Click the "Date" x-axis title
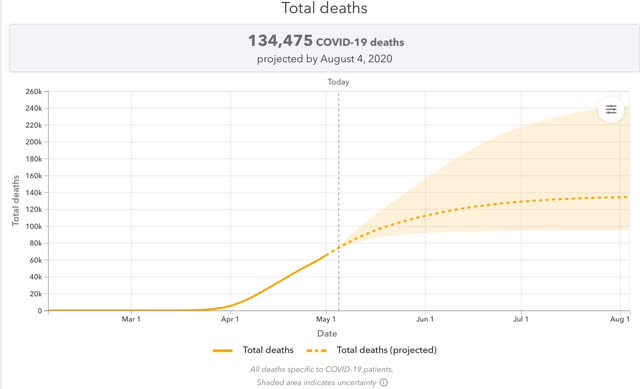 (327, 333)
